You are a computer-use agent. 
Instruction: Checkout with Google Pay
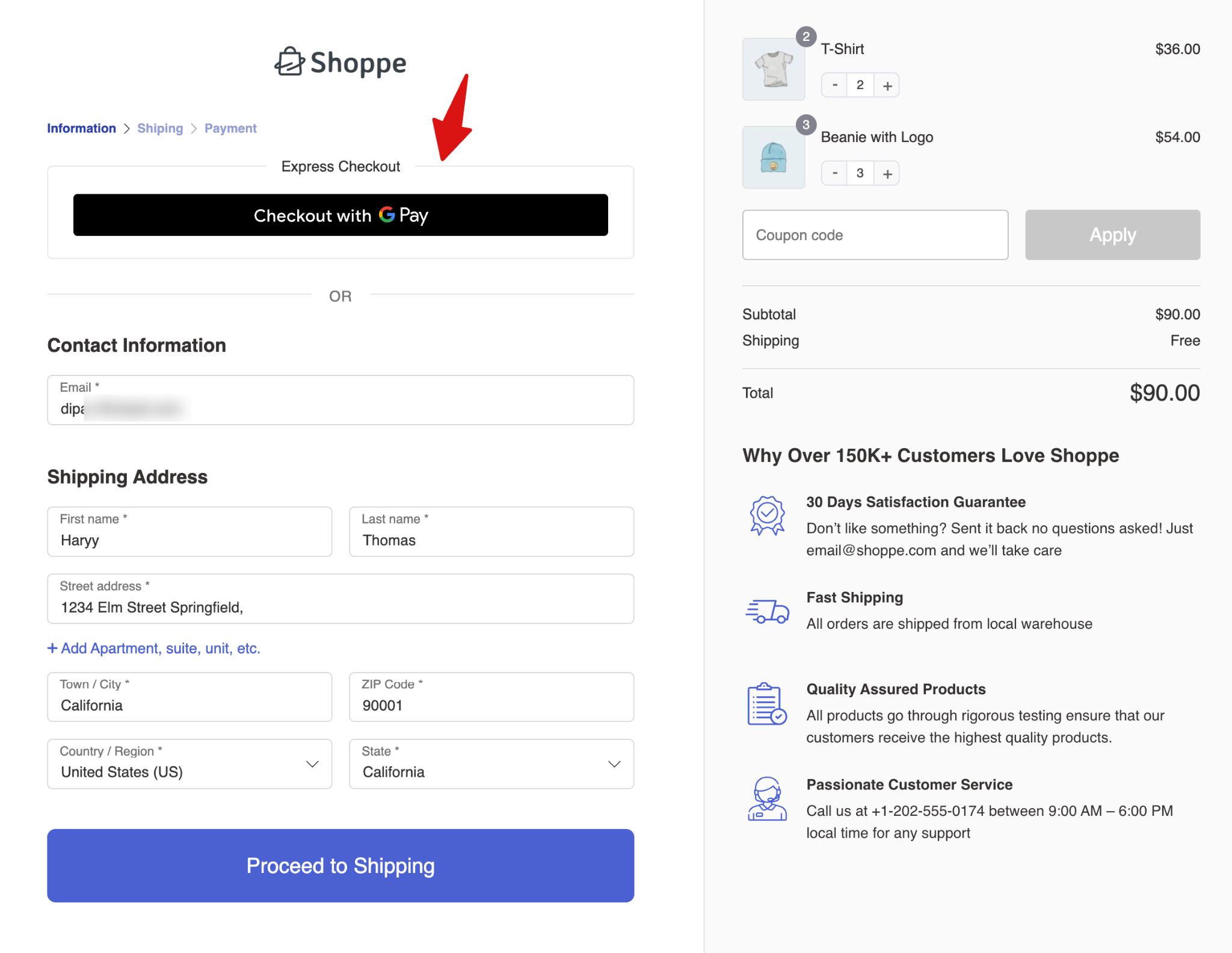[340, 215]
